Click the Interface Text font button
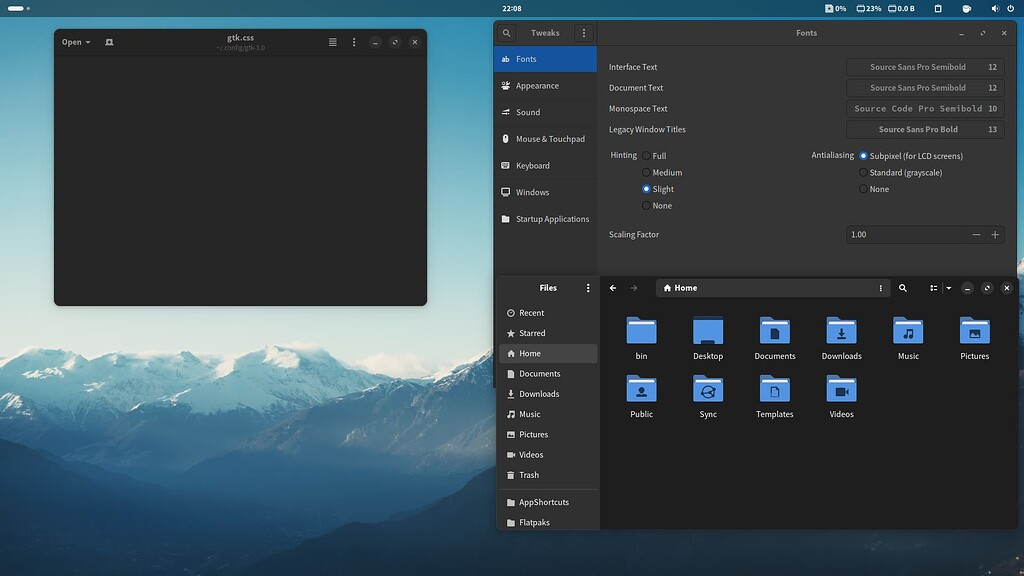The width and height of the screenshot is (1024, 576). (924, 67)
